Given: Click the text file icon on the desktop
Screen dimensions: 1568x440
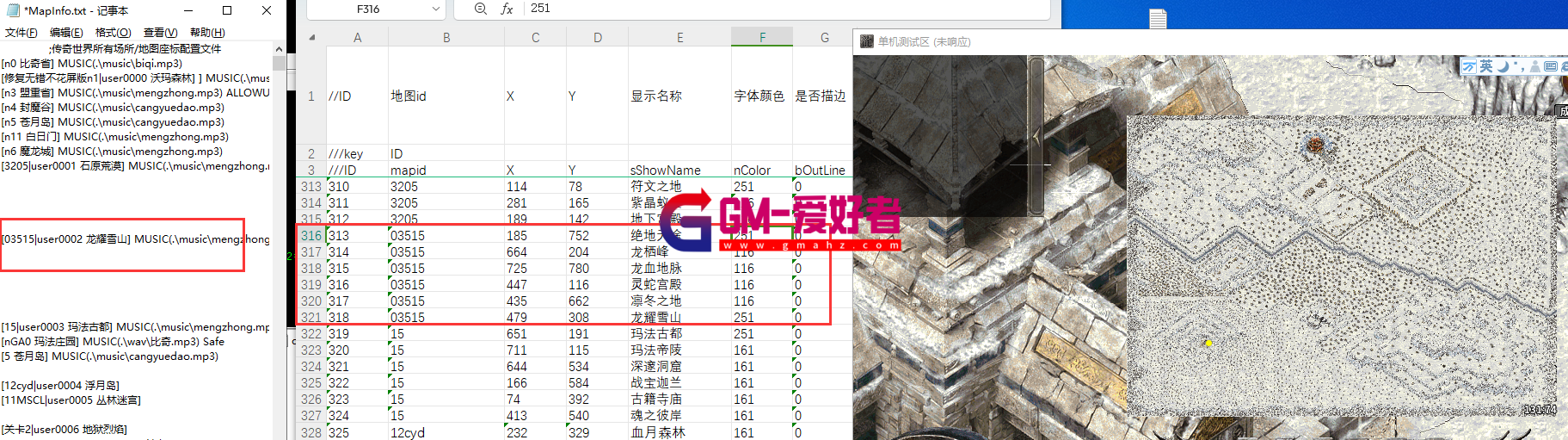Looking at the screenshot, I should (1159, 18).
